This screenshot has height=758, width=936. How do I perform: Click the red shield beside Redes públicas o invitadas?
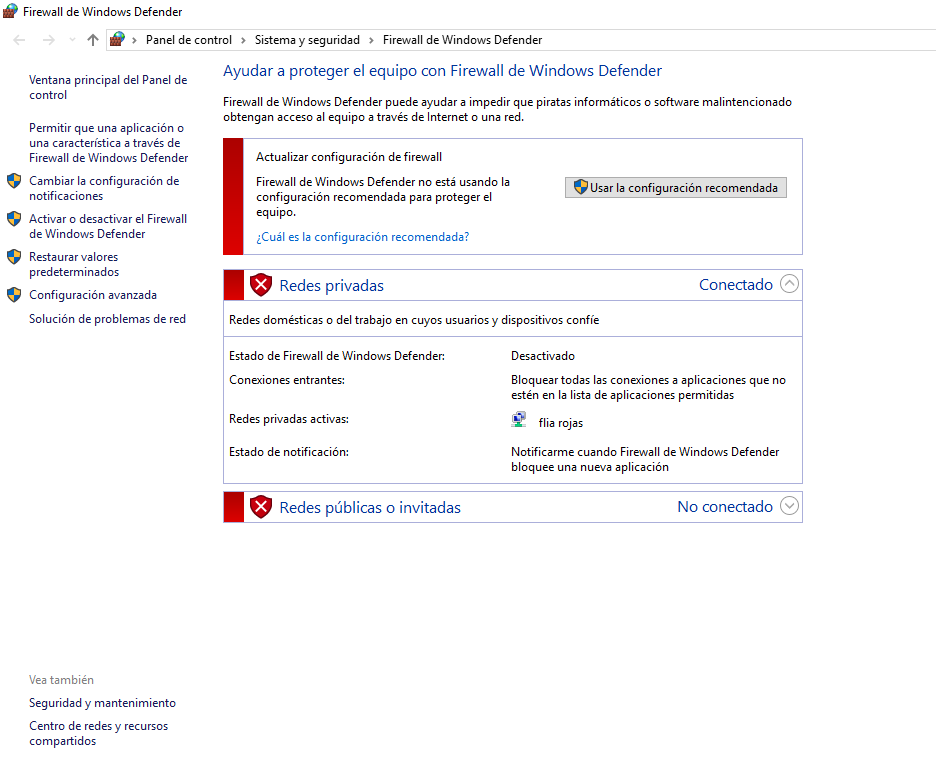261,506
